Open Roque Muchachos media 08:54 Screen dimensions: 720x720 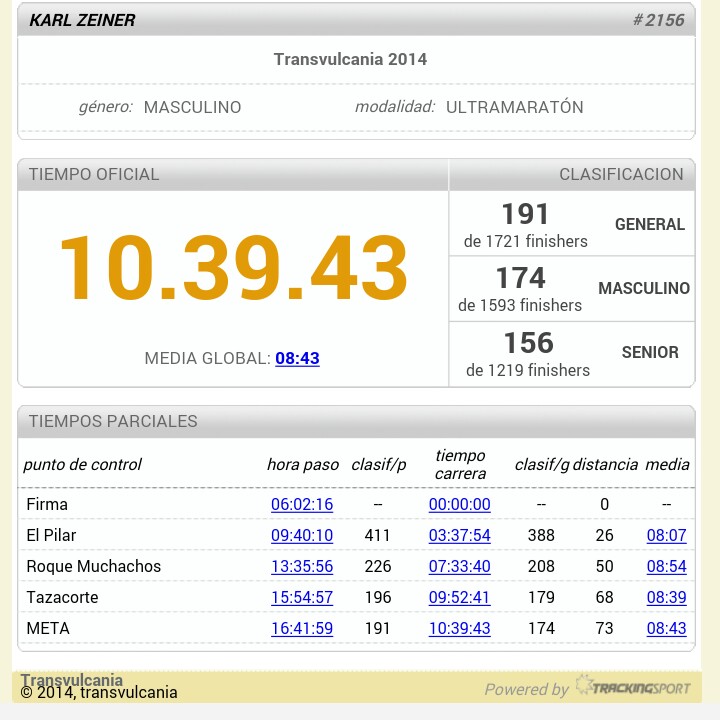pyautogui.click(x=666, y=567)
